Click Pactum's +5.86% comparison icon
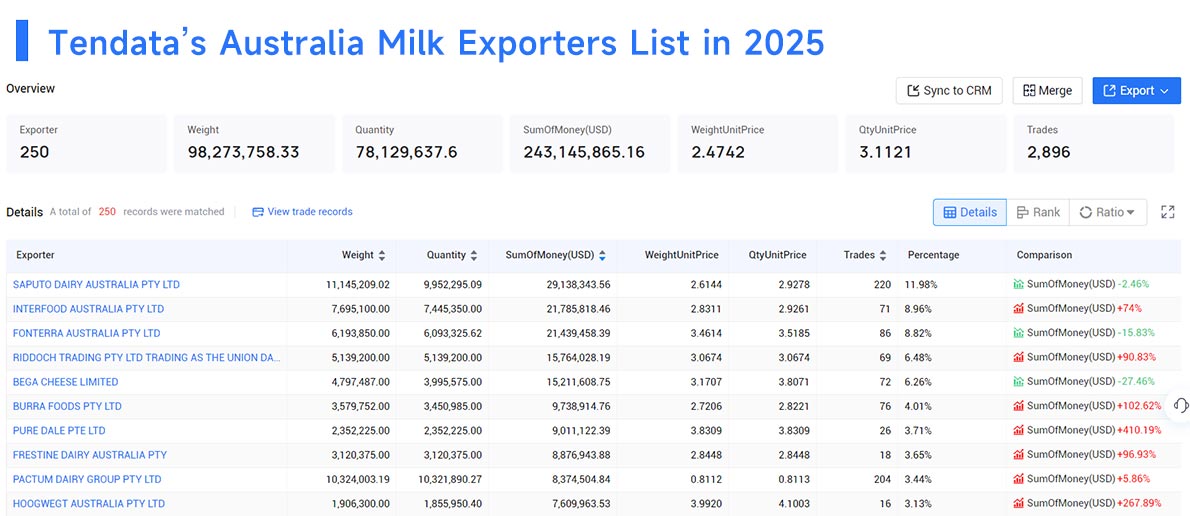Screen dimensions: 1190x516 1018,479
